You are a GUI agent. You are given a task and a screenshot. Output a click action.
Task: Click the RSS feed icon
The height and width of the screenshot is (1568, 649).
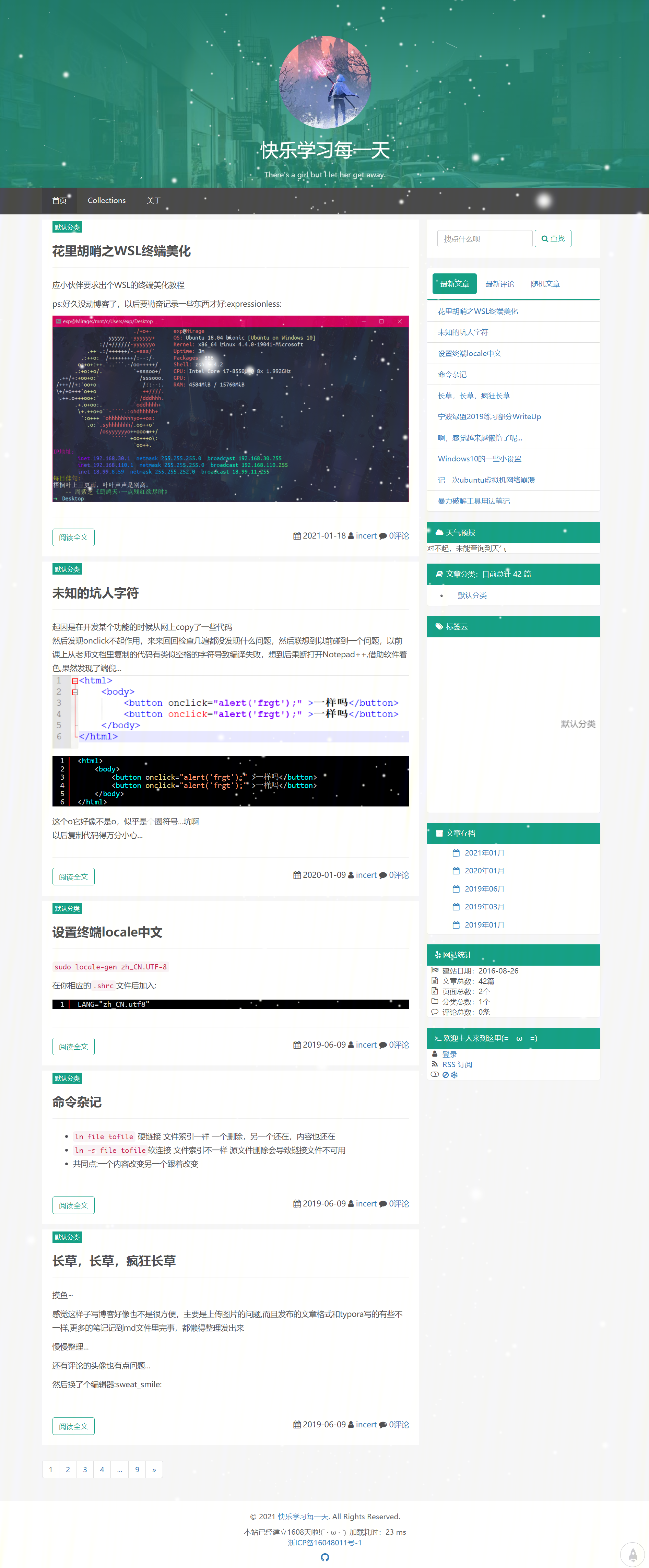[x=435, y=1065]
